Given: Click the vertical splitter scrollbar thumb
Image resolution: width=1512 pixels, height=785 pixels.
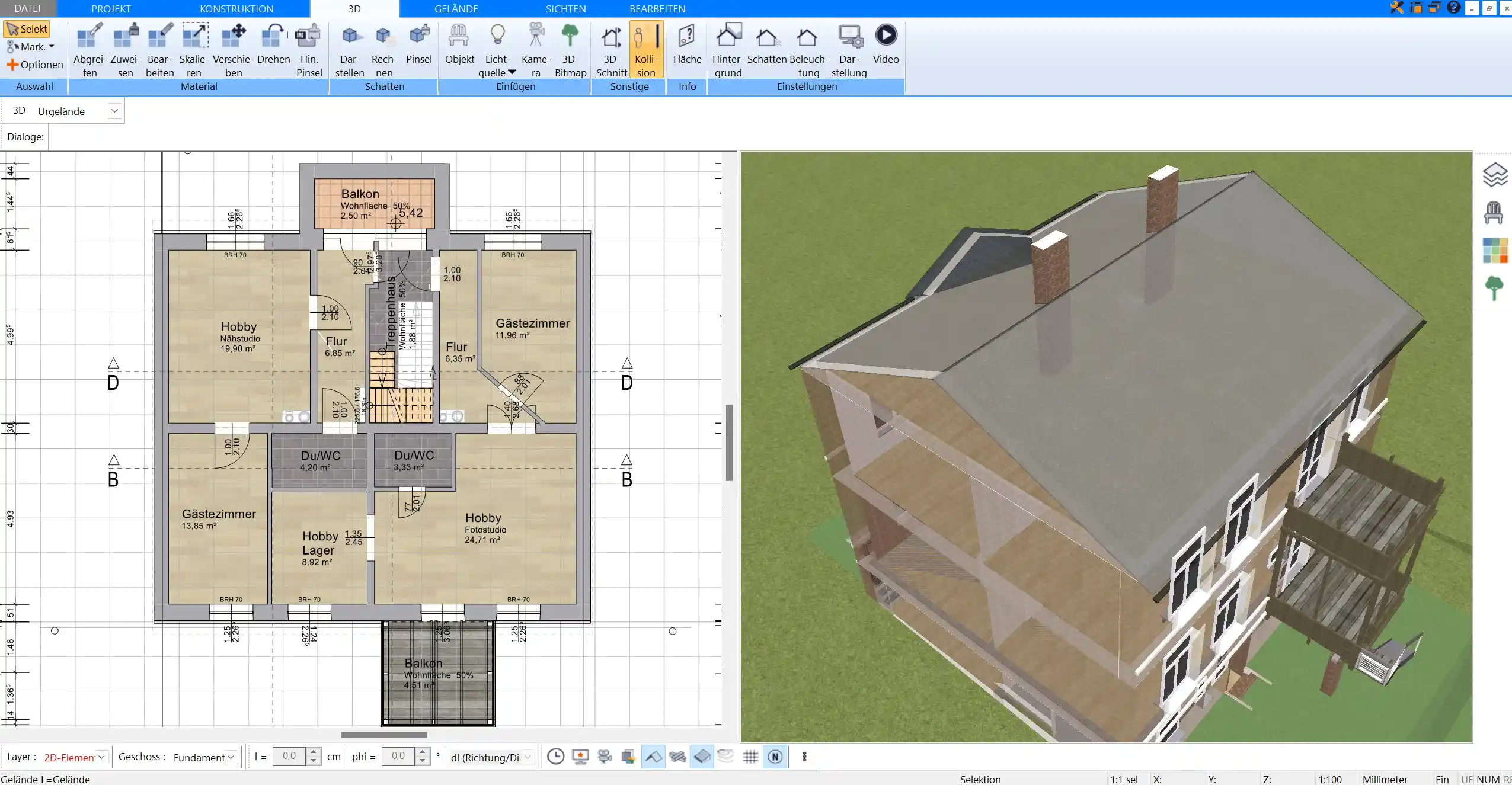Looking at the screenshot, I should point(730,443).
